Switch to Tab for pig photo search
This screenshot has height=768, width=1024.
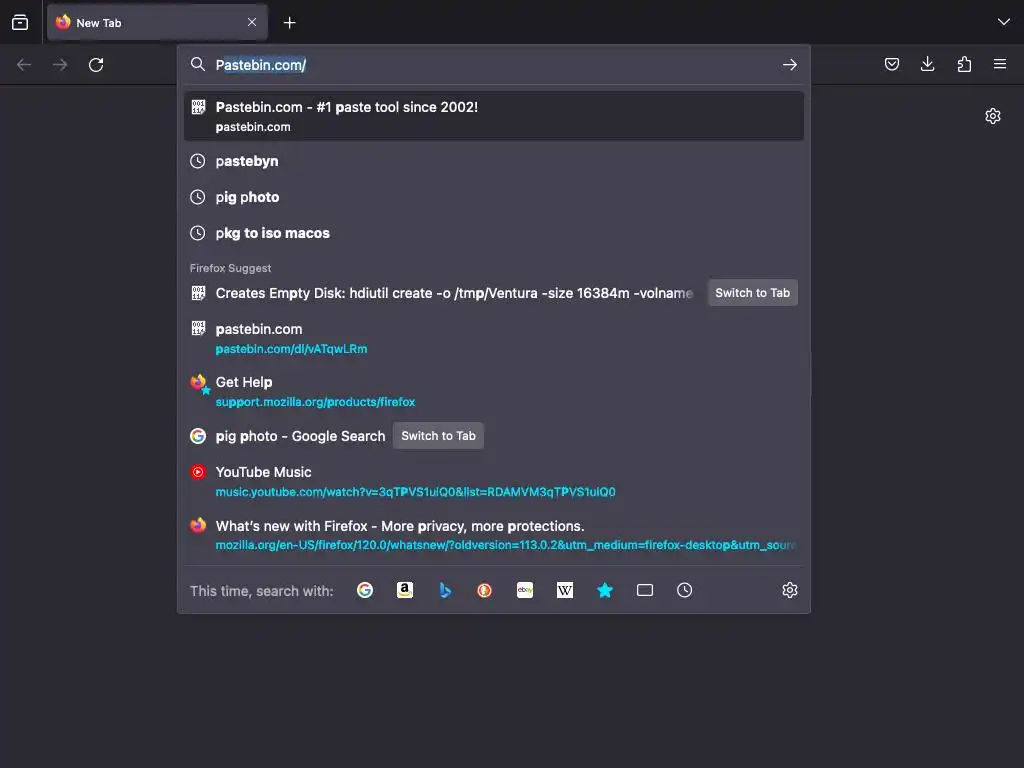tap(438, 436)
